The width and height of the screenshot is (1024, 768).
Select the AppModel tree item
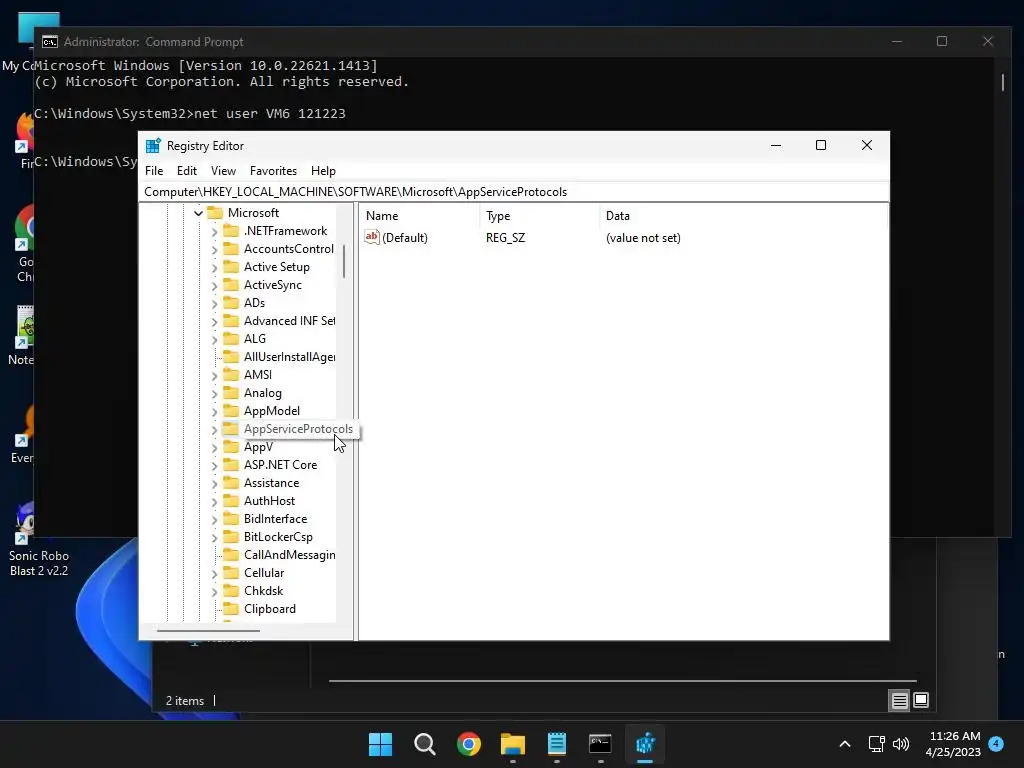click(x=272, y=411)
